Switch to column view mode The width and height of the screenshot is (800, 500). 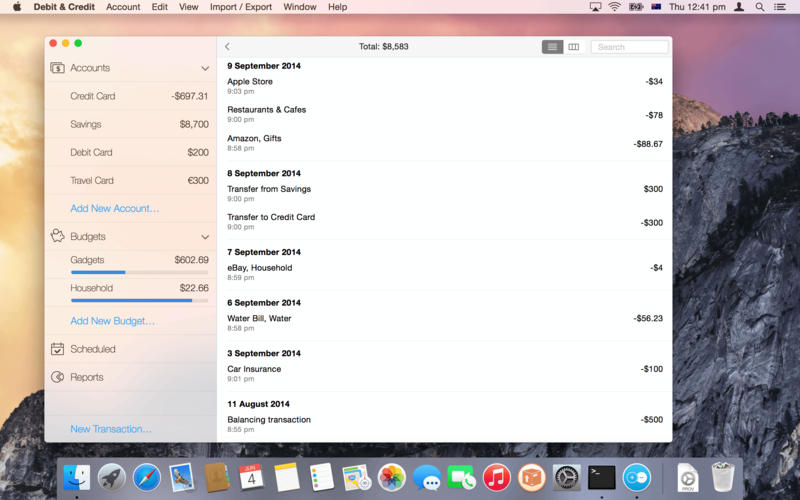[x=574, y=47]
